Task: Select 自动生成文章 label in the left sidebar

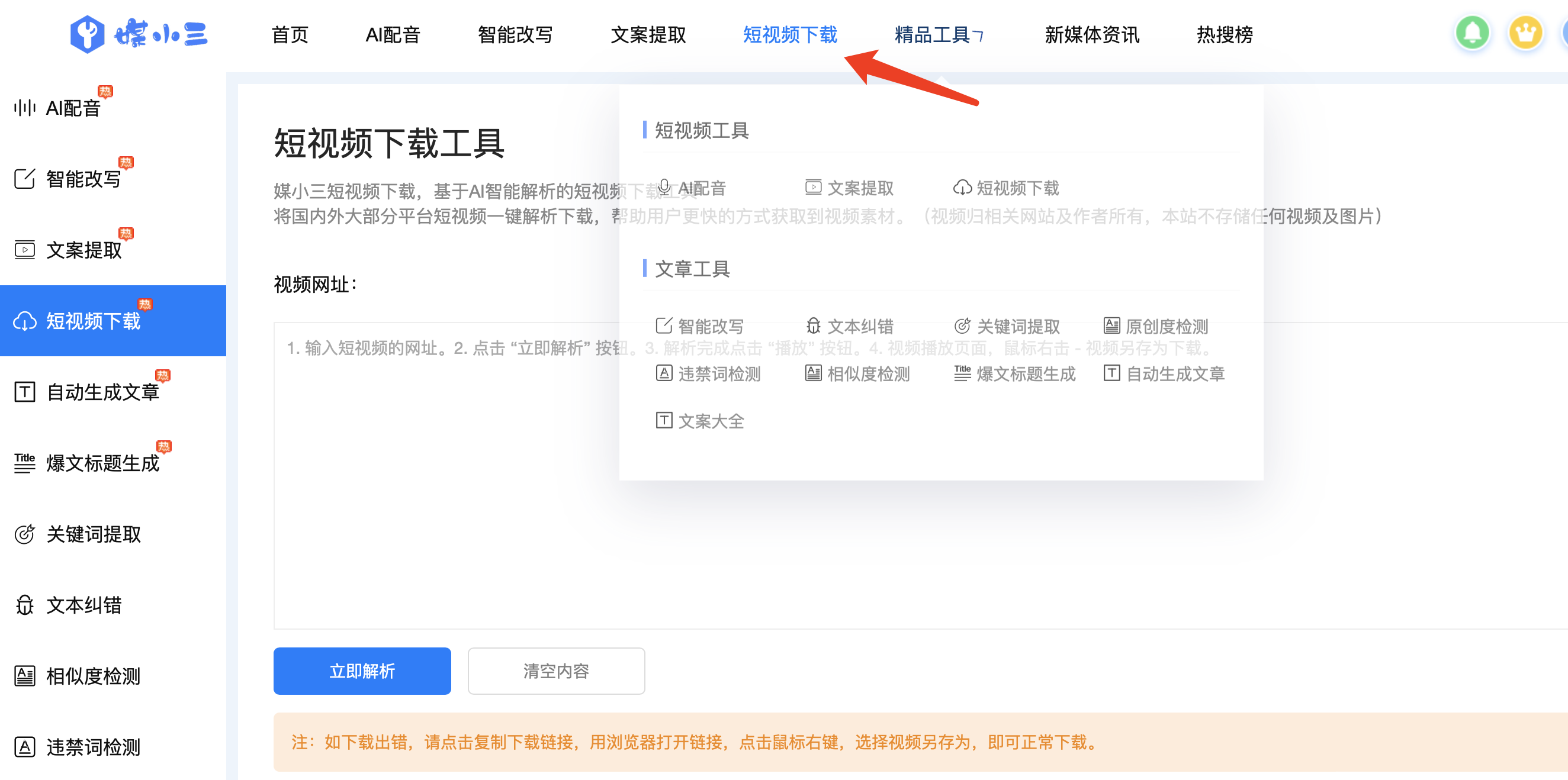Action: point(104,392)
